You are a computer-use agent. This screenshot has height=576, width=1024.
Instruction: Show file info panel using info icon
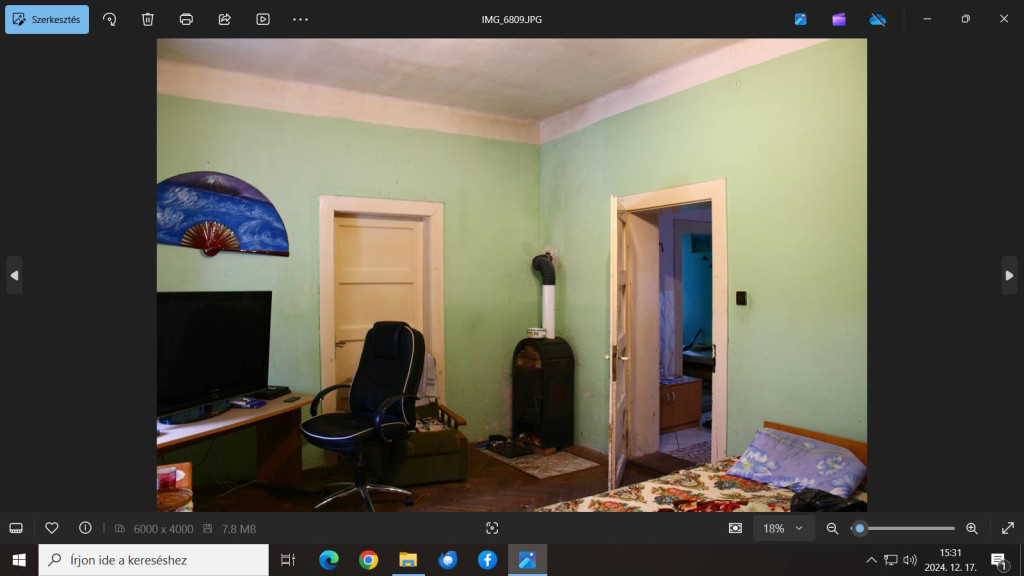85,528
